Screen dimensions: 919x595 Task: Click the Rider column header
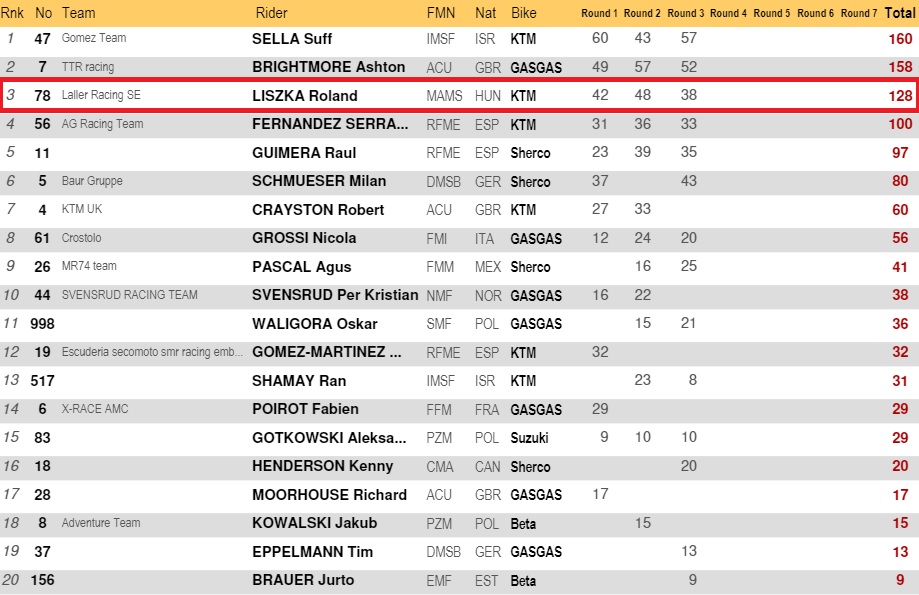(x=272, y=13)
